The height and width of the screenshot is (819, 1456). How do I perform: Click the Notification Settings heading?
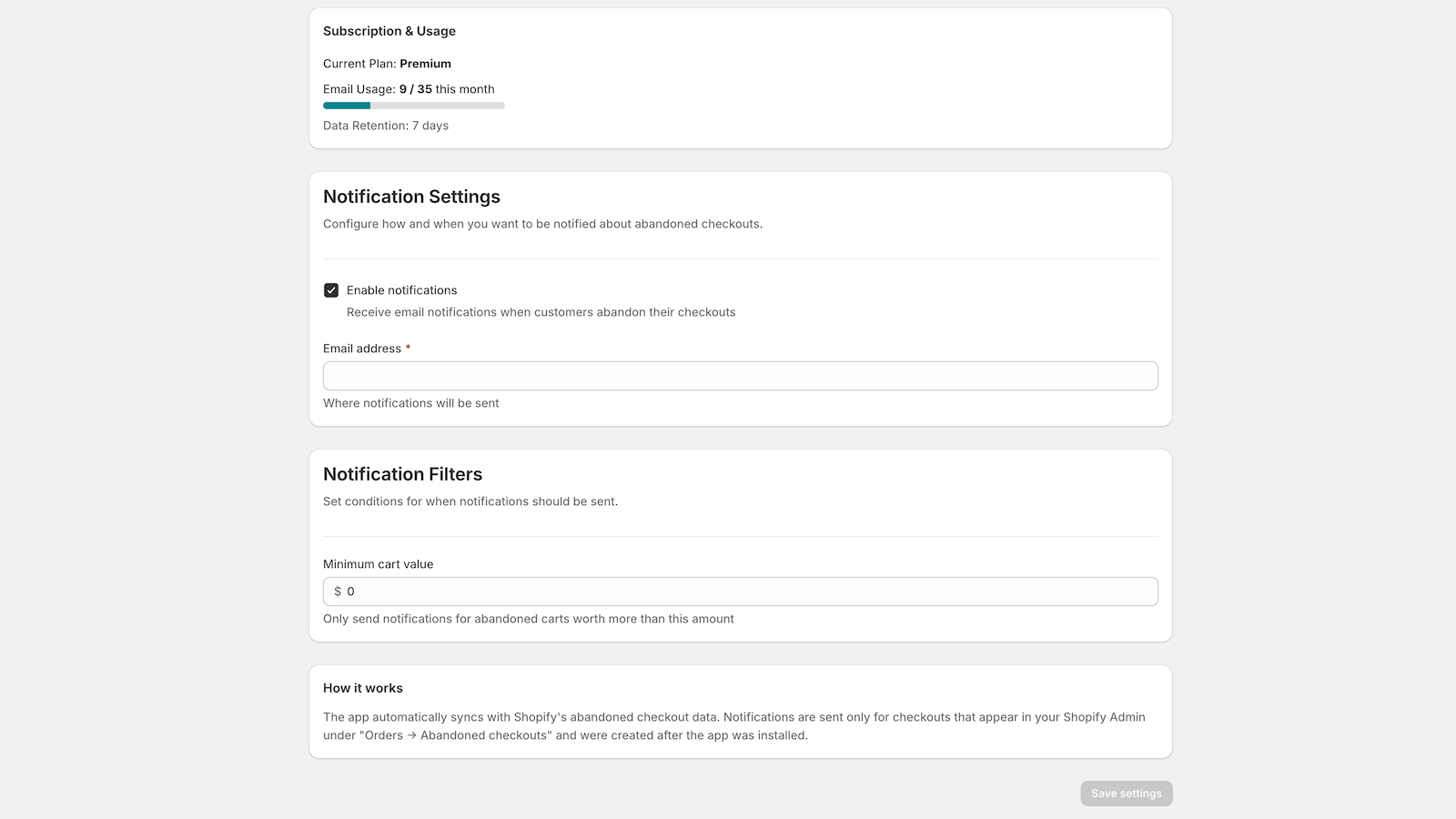411,197
